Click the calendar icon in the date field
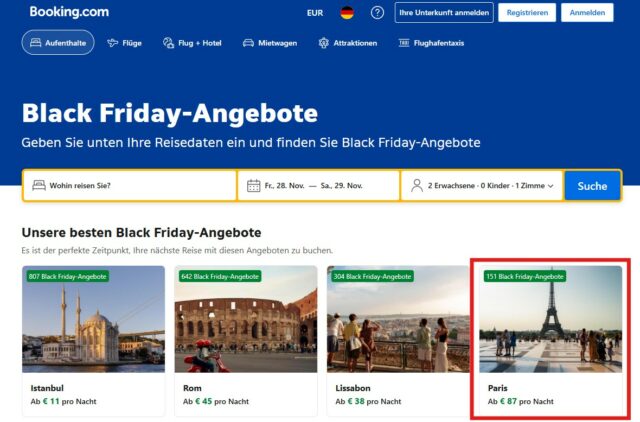The image size is (640, 422). click(x=254, y=186)
